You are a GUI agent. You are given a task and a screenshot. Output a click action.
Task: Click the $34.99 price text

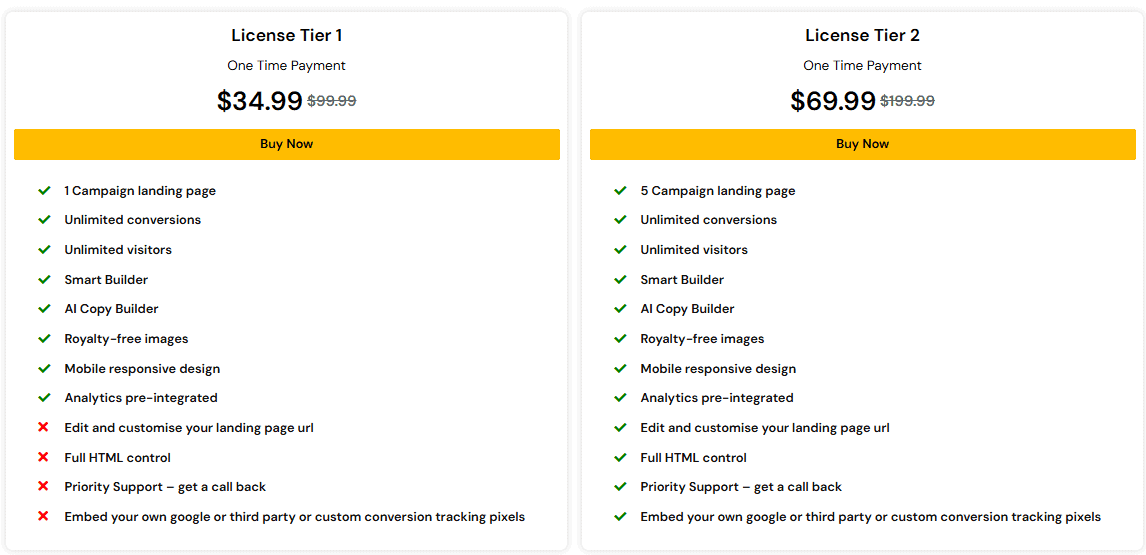[259, 101]
